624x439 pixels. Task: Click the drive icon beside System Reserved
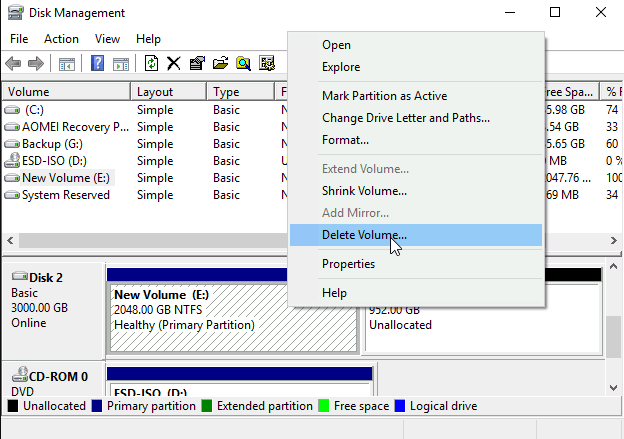[x=12, y=195]
